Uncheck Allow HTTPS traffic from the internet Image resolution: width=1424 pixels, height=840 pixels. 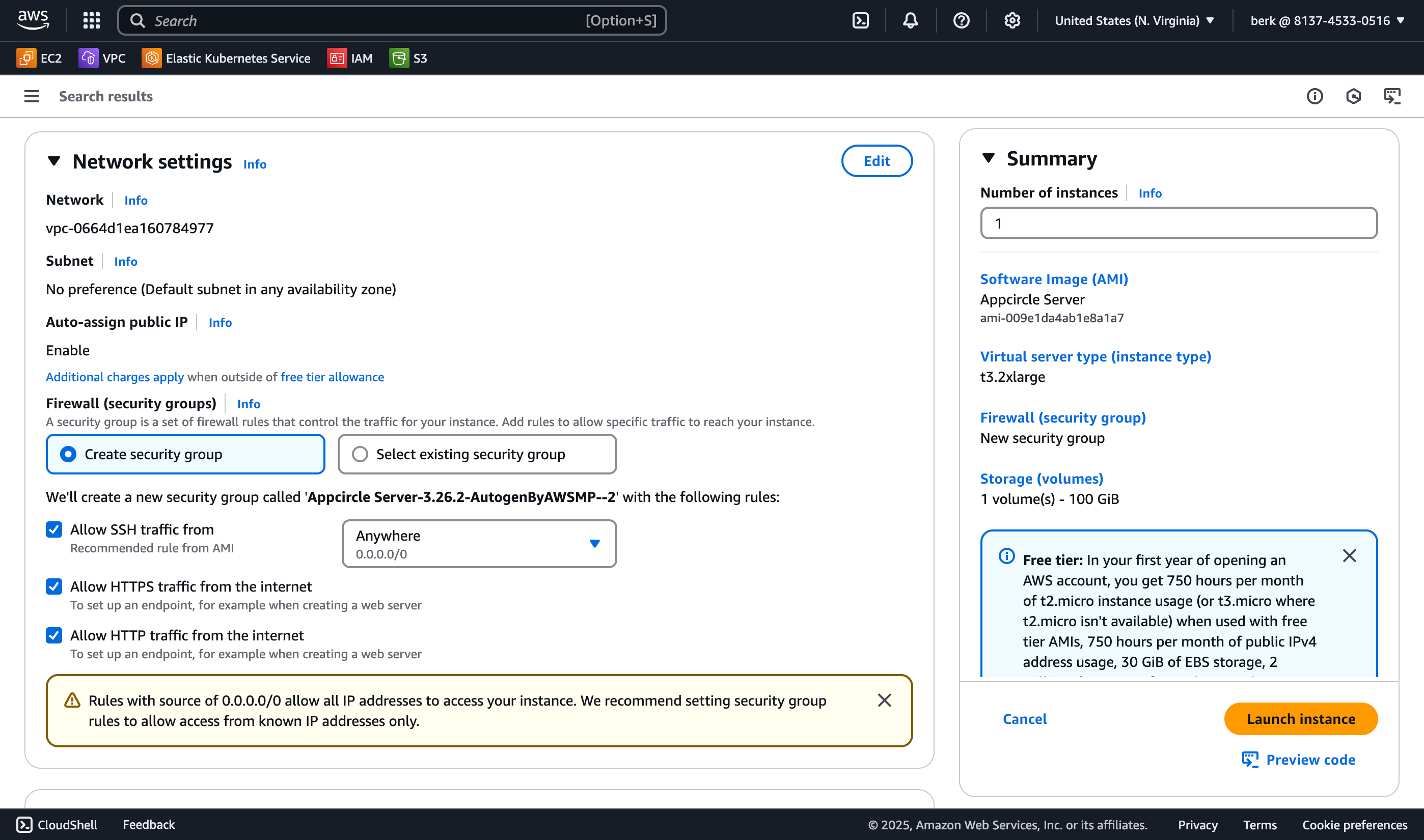54,586
